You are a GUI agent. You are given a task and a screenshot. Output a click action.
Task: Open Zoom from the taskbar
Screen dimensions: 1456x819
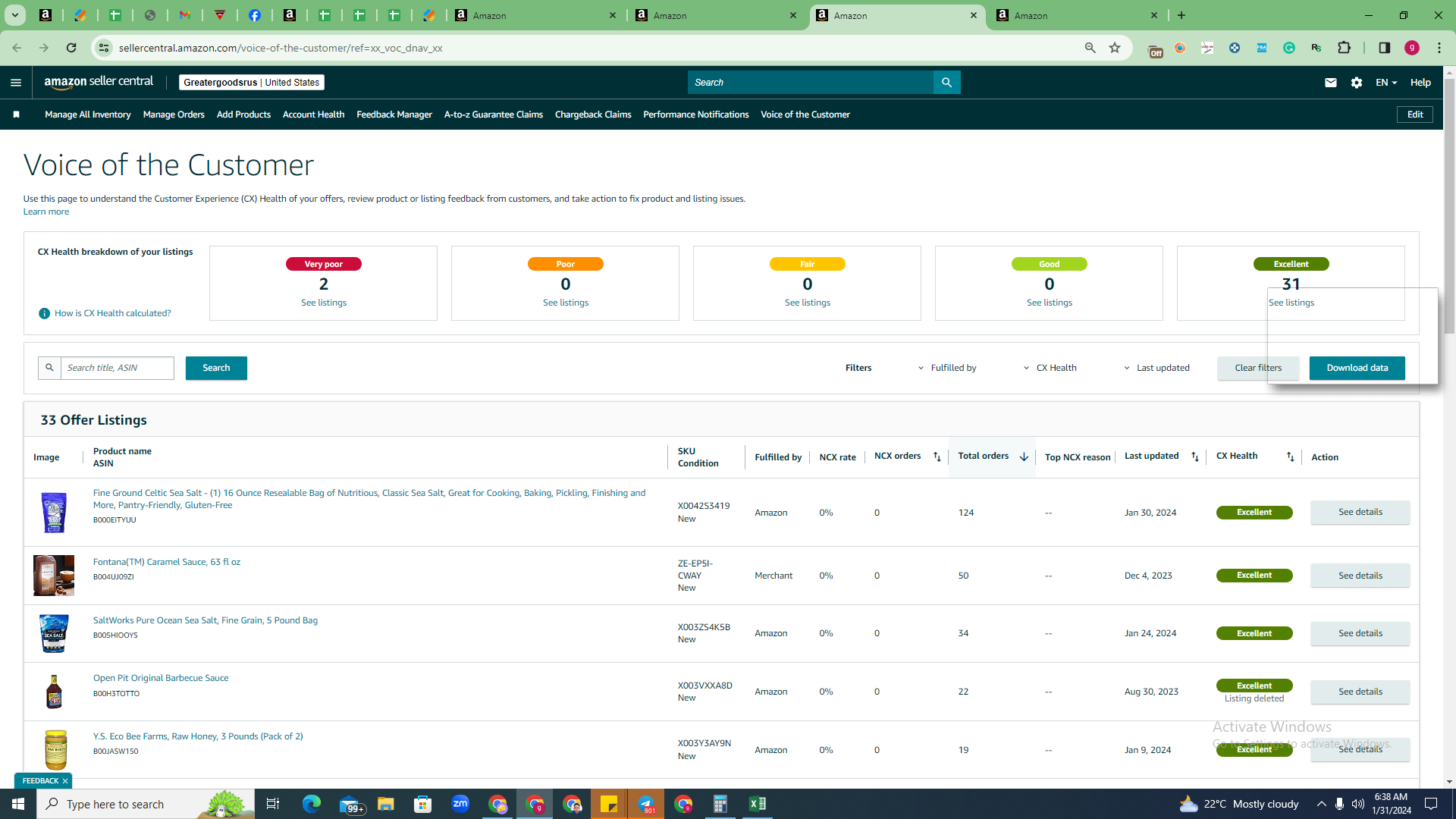(460, 804)
